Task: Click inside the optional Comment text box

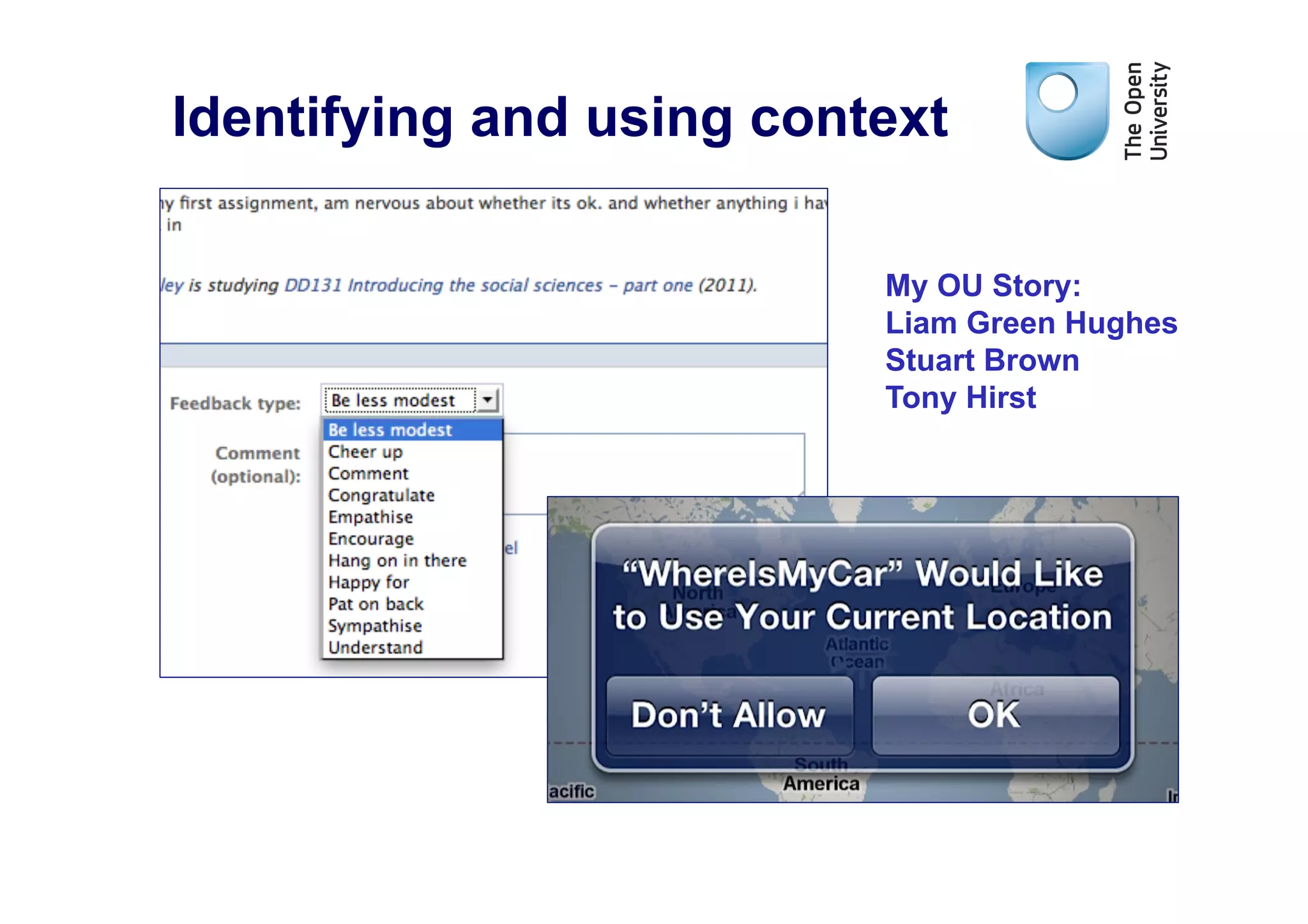Action: click(655, 474)
